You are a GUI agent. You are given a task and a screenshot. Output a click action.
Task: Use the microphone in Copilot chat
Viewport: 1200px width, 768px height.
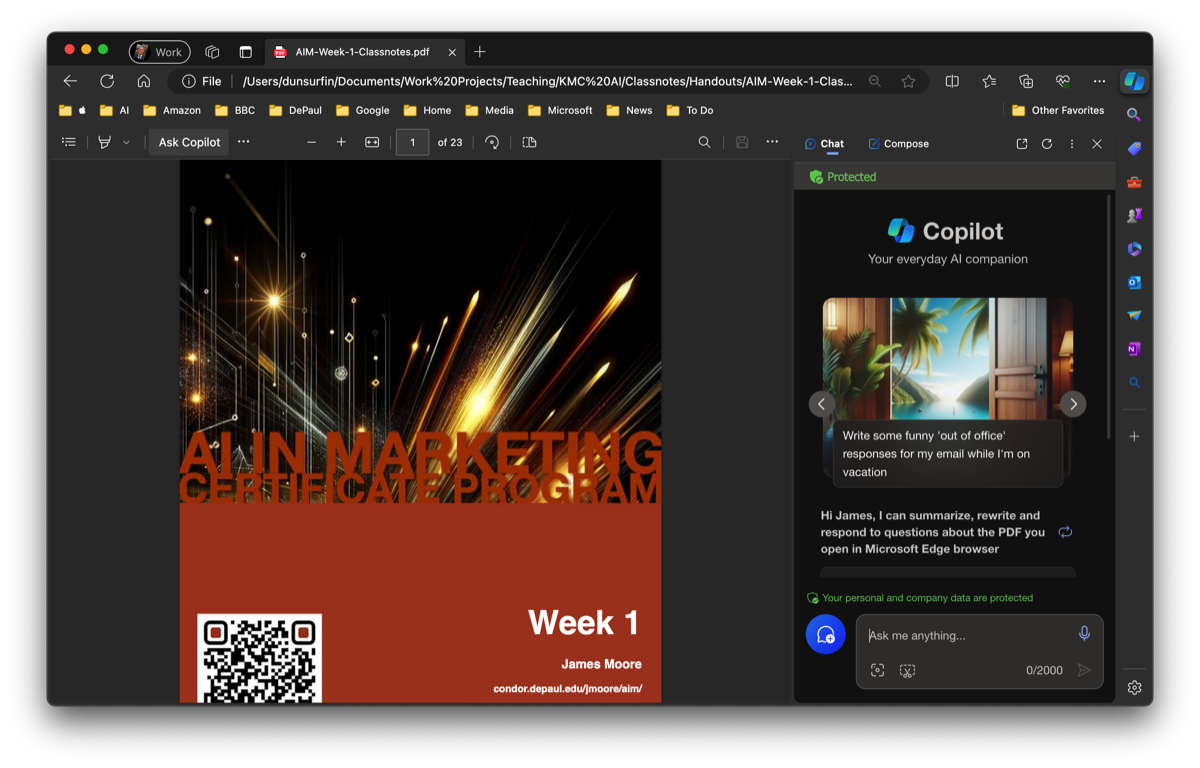click(1084, 634)
